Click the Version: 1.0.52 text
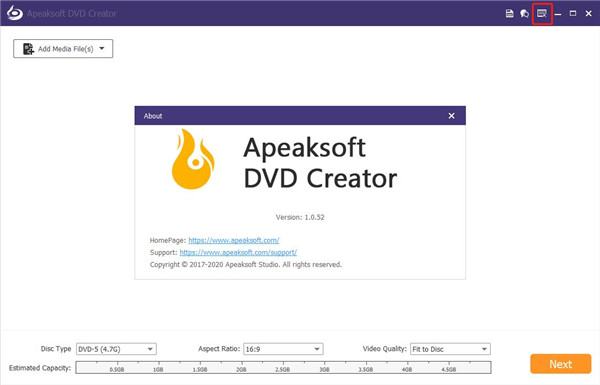 (300, 217)
